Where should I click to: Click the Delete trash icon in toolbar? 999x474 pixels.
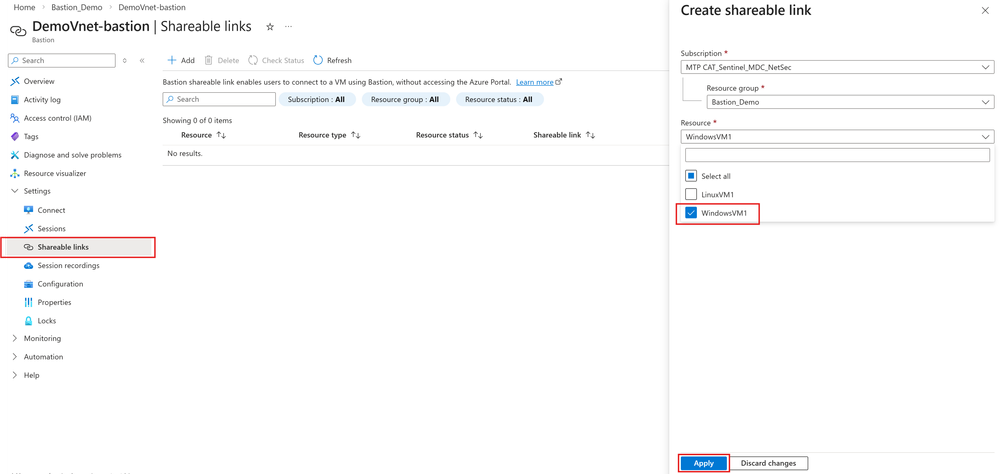[208, 61]
